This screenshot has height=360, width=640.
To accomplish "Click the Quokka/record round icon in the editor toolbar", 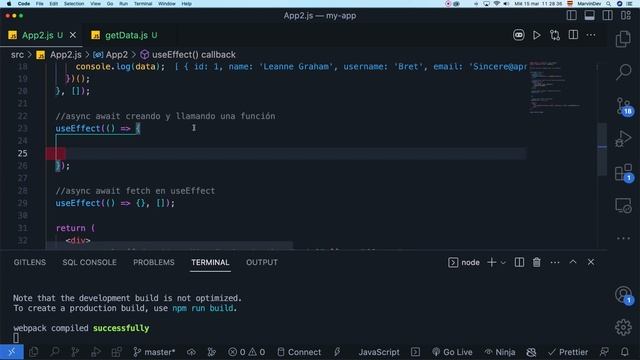I will click(x=518, y=35).
